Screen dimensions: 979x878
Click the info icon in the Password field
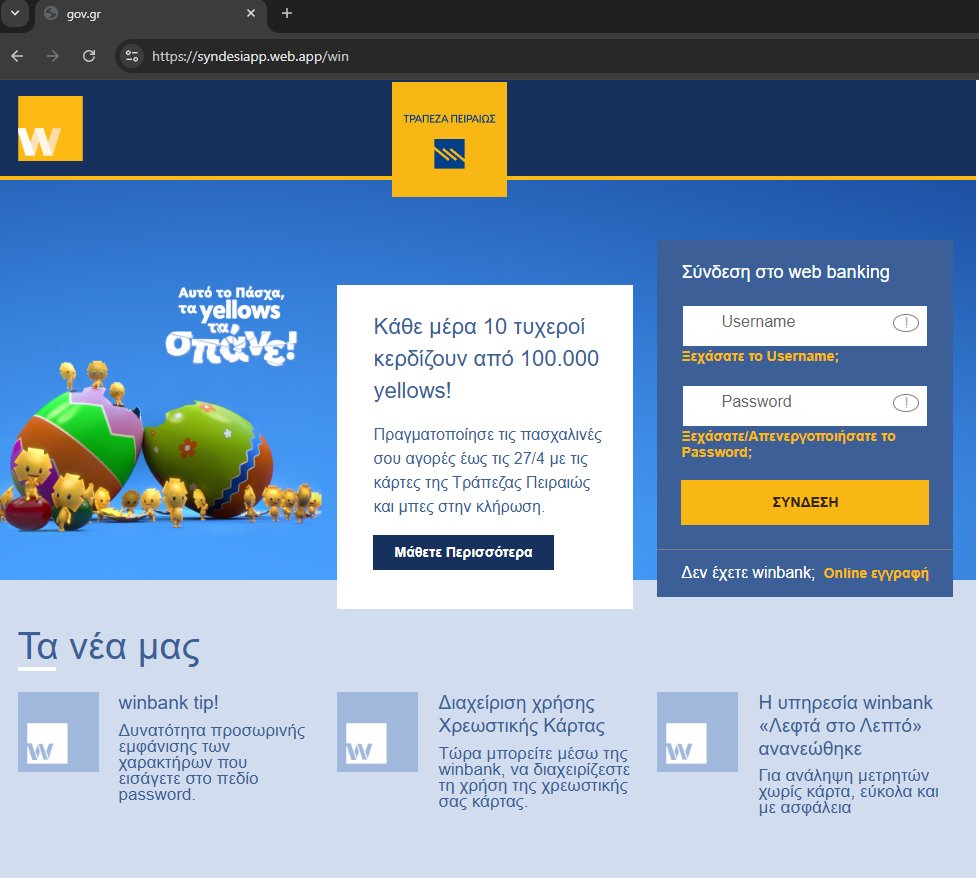point(905,403)
